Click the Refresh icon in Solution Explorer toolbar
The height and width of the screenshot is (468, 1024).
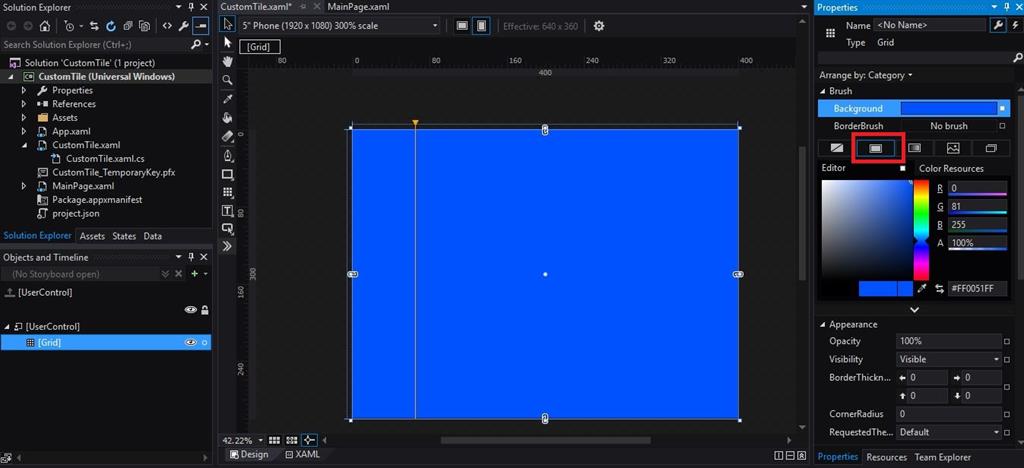(111, 27)
